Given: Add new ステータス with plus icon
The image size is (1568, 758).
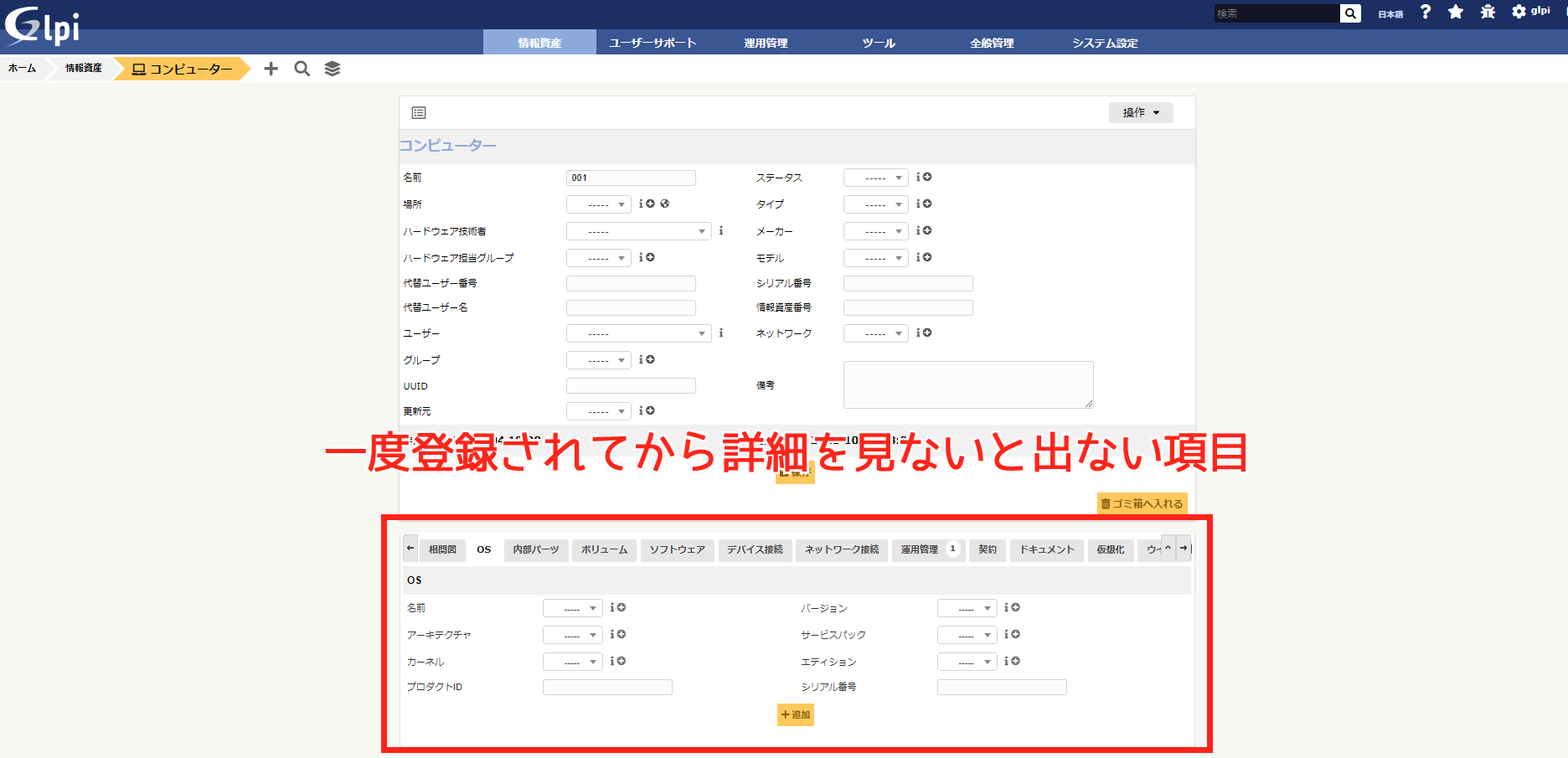Looking at the screenshot, I should pyautogui.click(x=927, y=177).
